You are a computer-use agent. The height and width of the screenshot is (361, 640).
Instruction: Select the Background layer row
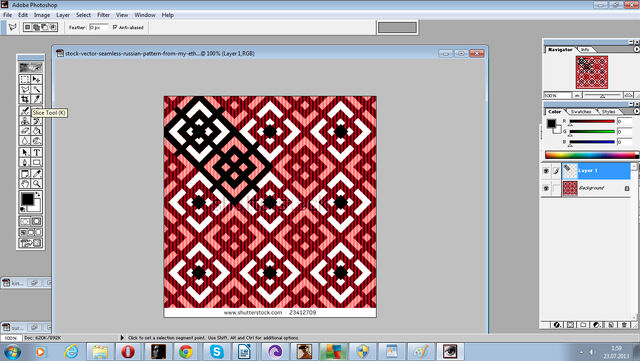[596, 188]
